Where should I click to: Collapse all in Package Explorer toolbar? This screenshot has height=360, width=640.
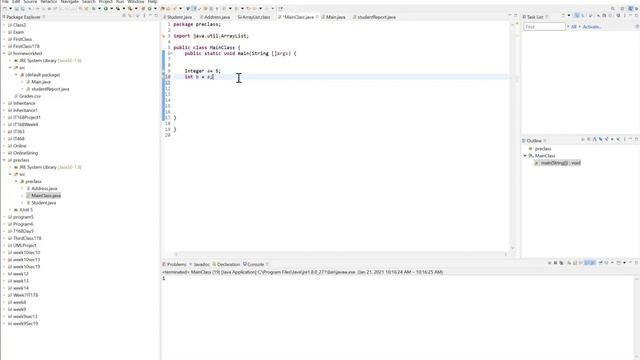coord(124,16)
